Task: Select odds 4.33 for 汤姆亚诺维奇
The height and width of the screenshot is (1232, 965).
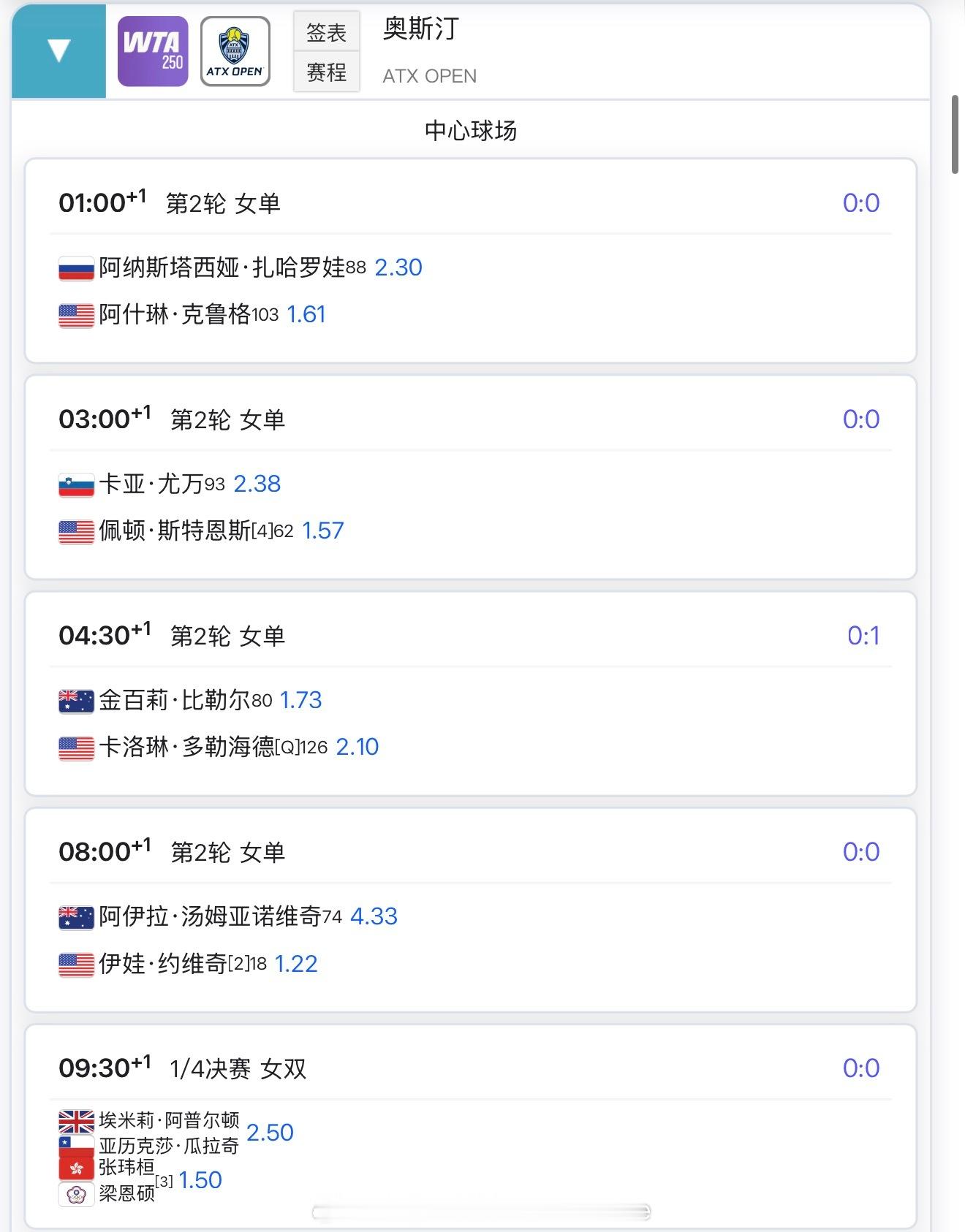Action: 374,916
